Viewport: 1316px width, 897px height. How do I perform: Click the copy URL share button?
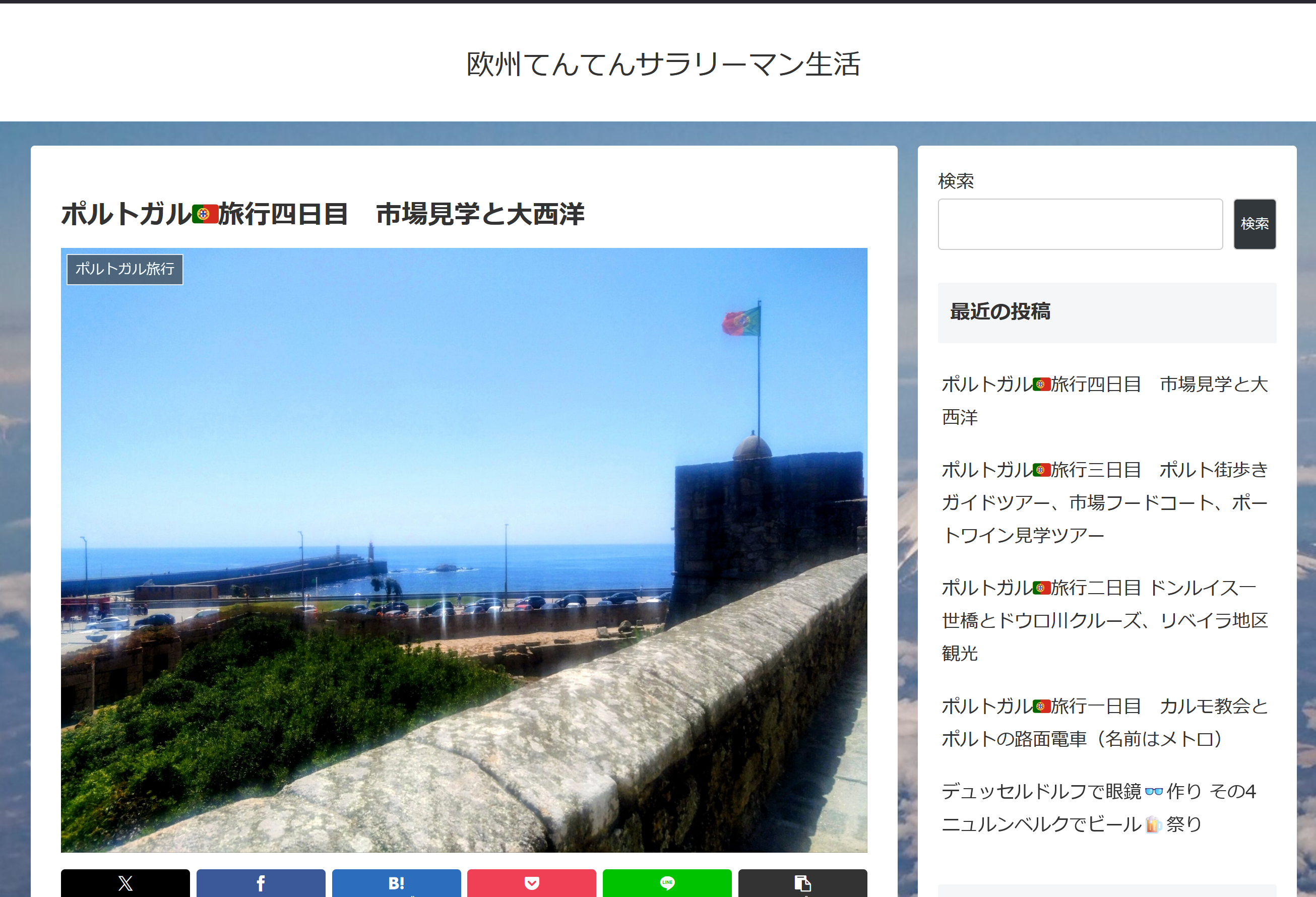point(802,883)
